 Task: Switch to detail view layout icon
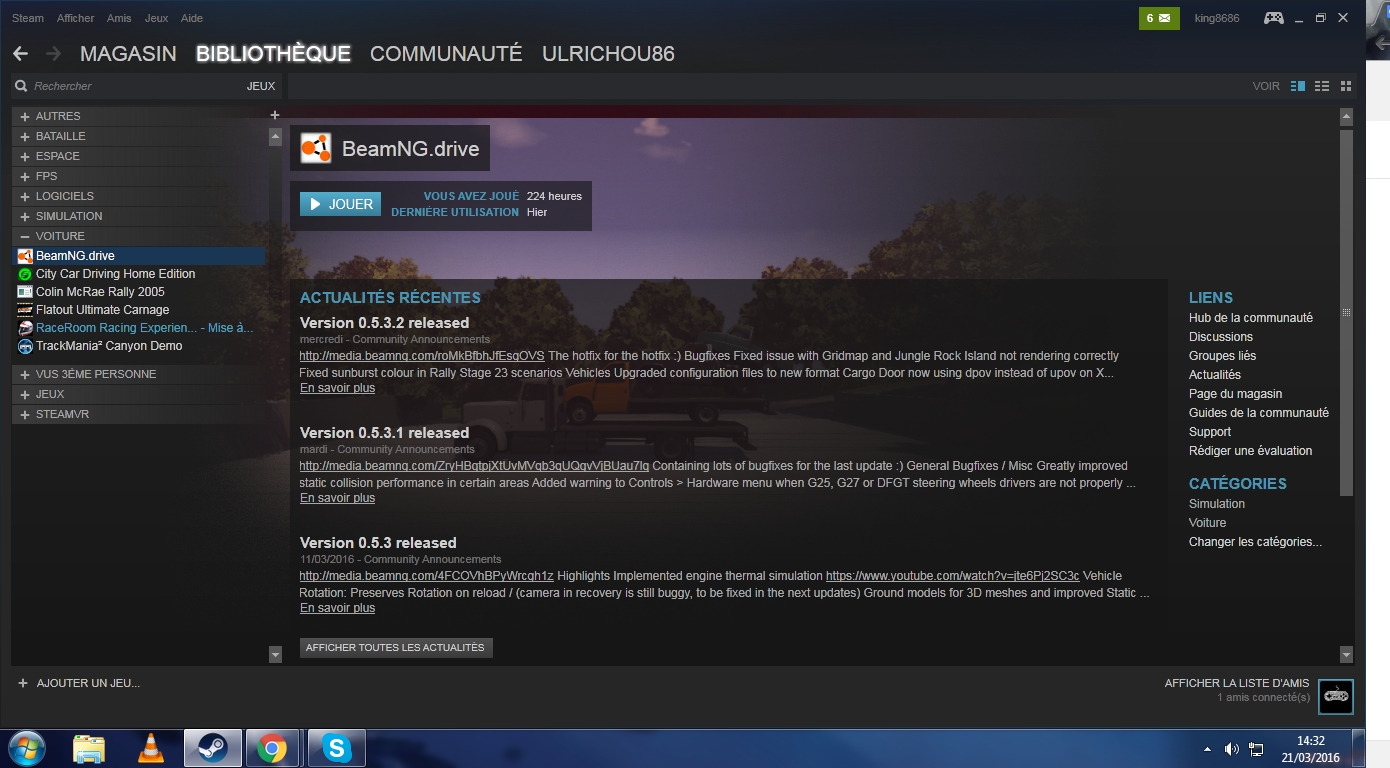pyautogui.click(x=1298, y=86)
